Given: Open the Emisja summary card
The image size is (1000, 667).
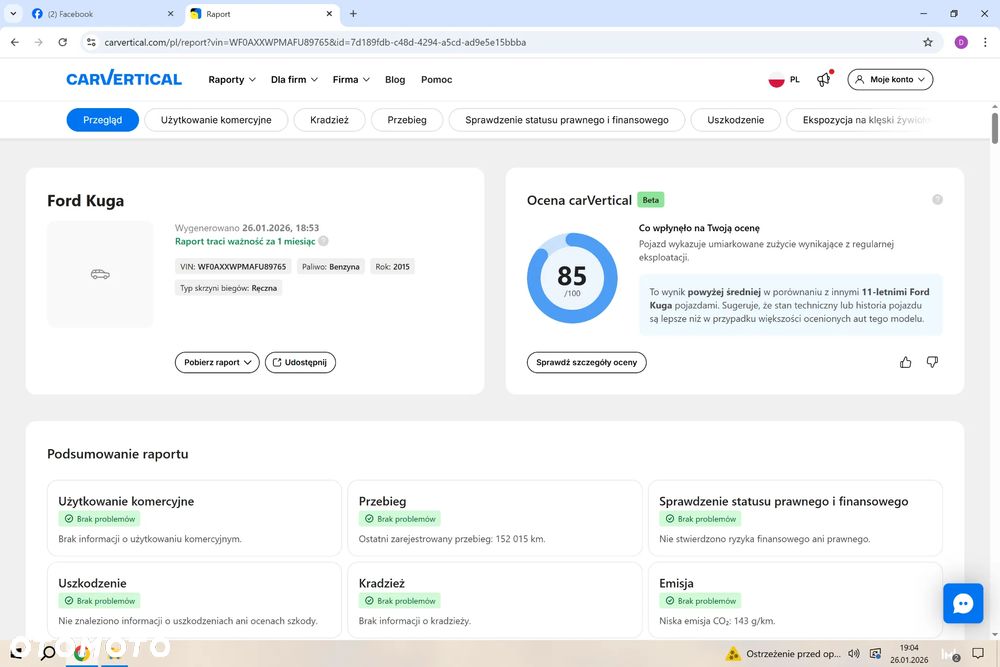Looking at the screenshot, I should 795,599.
